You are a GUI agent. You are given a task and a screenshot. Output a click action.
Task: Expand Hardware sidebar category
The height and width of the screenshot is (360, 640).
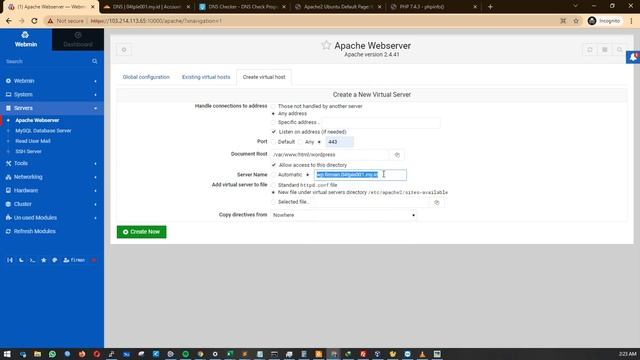click(x=52, y=190)
